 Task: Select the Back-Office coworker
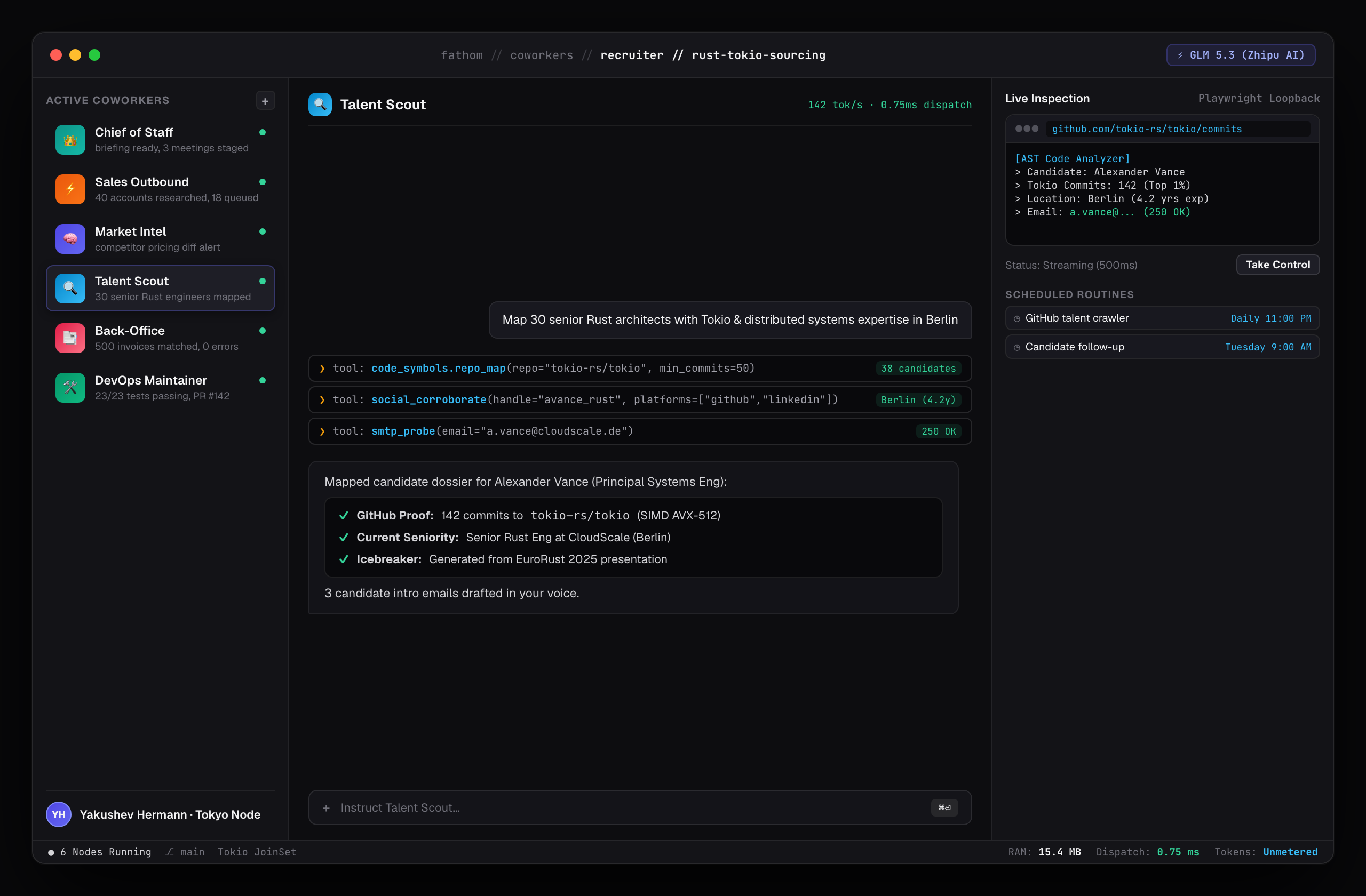[160, 338]
